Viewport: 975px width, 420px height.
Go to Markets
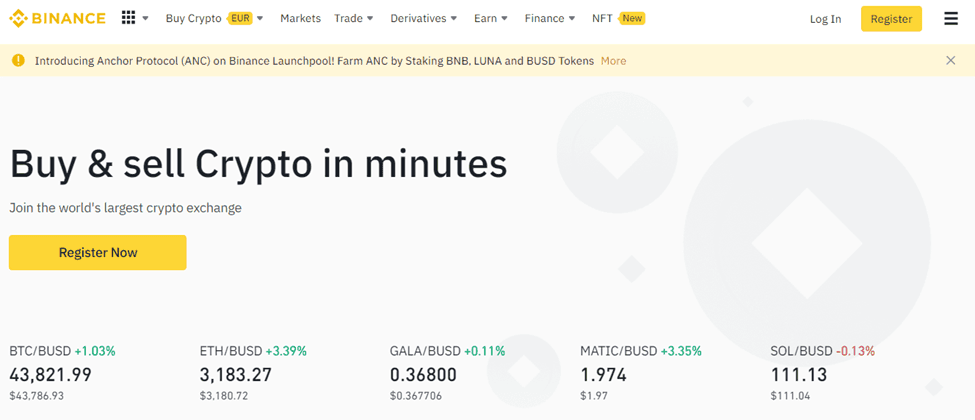[300, 19]
